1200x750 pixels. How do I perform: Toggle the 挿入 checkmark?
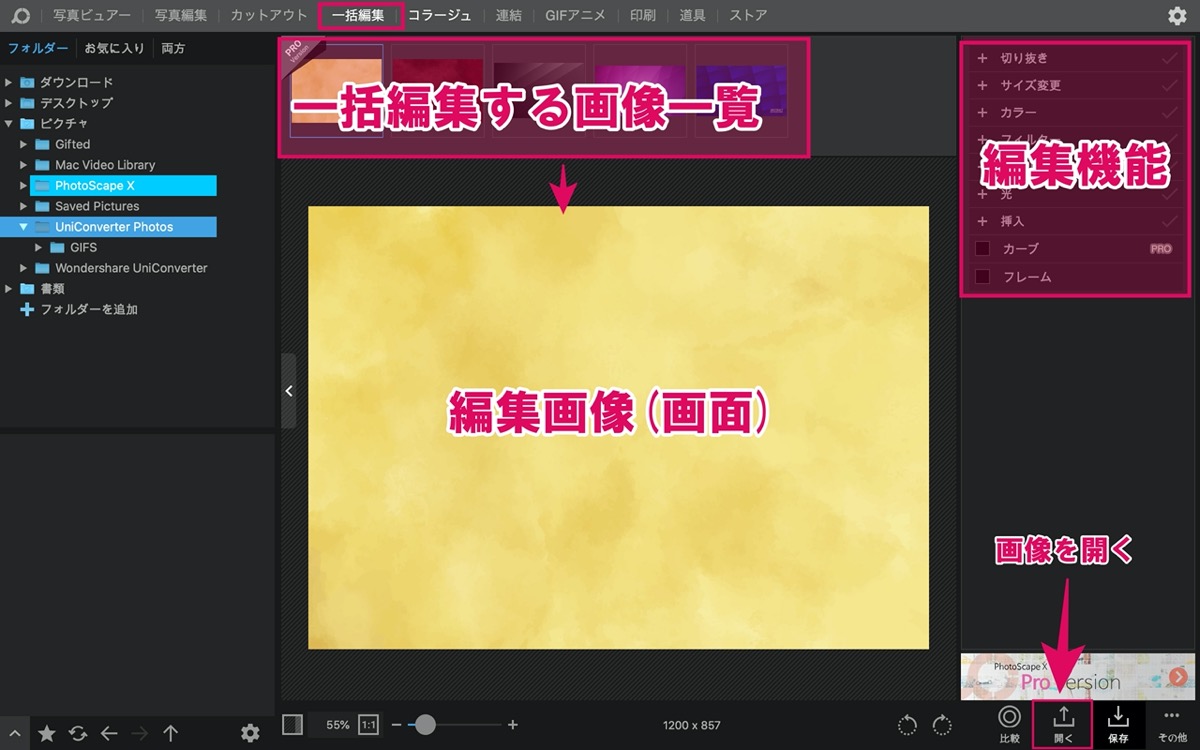coord(1168,221)
